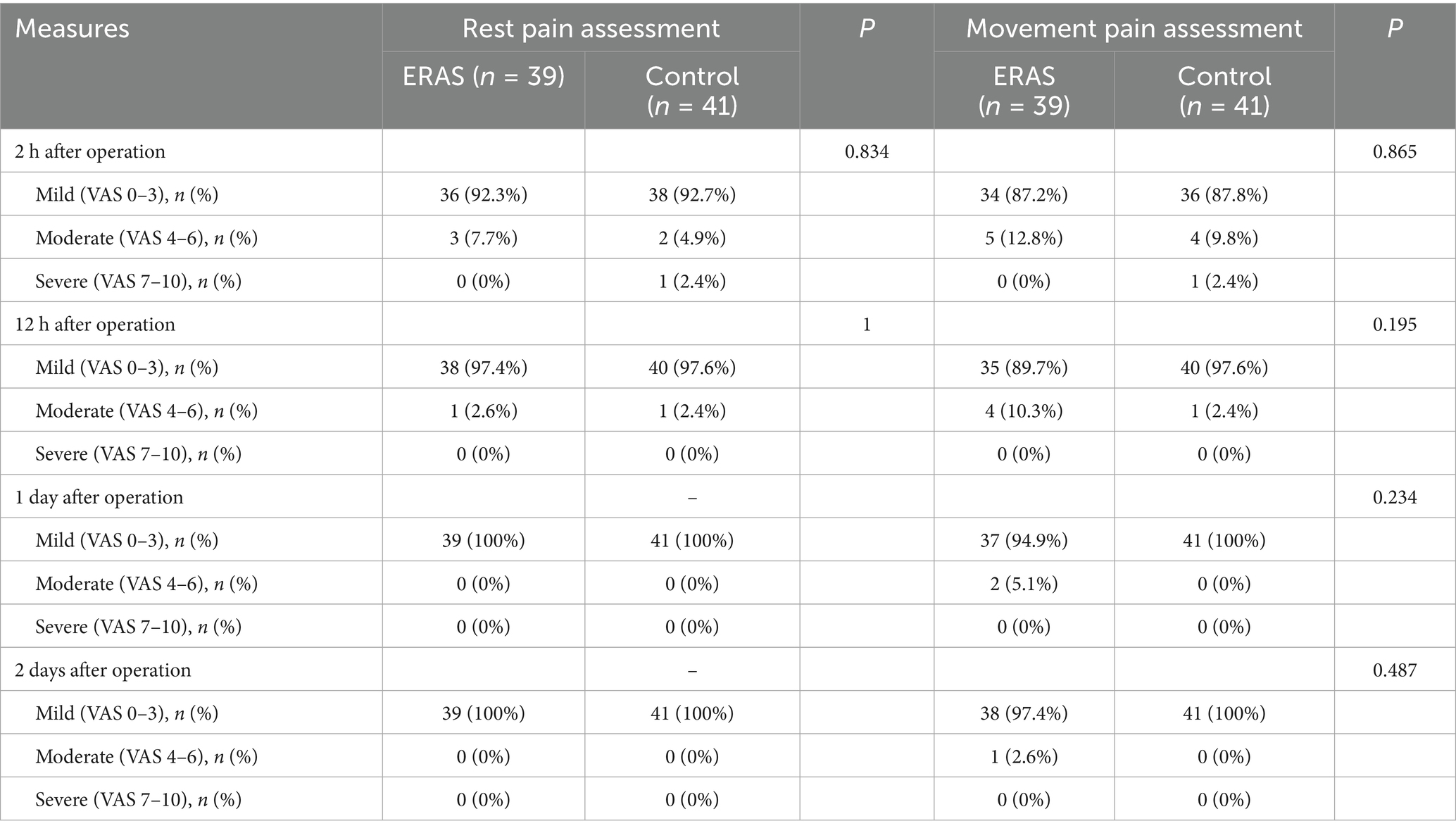Select the Rest pain assessment header
This screenshot has width=1456, height=833.
pyautogui.click(x=591, y=29)
